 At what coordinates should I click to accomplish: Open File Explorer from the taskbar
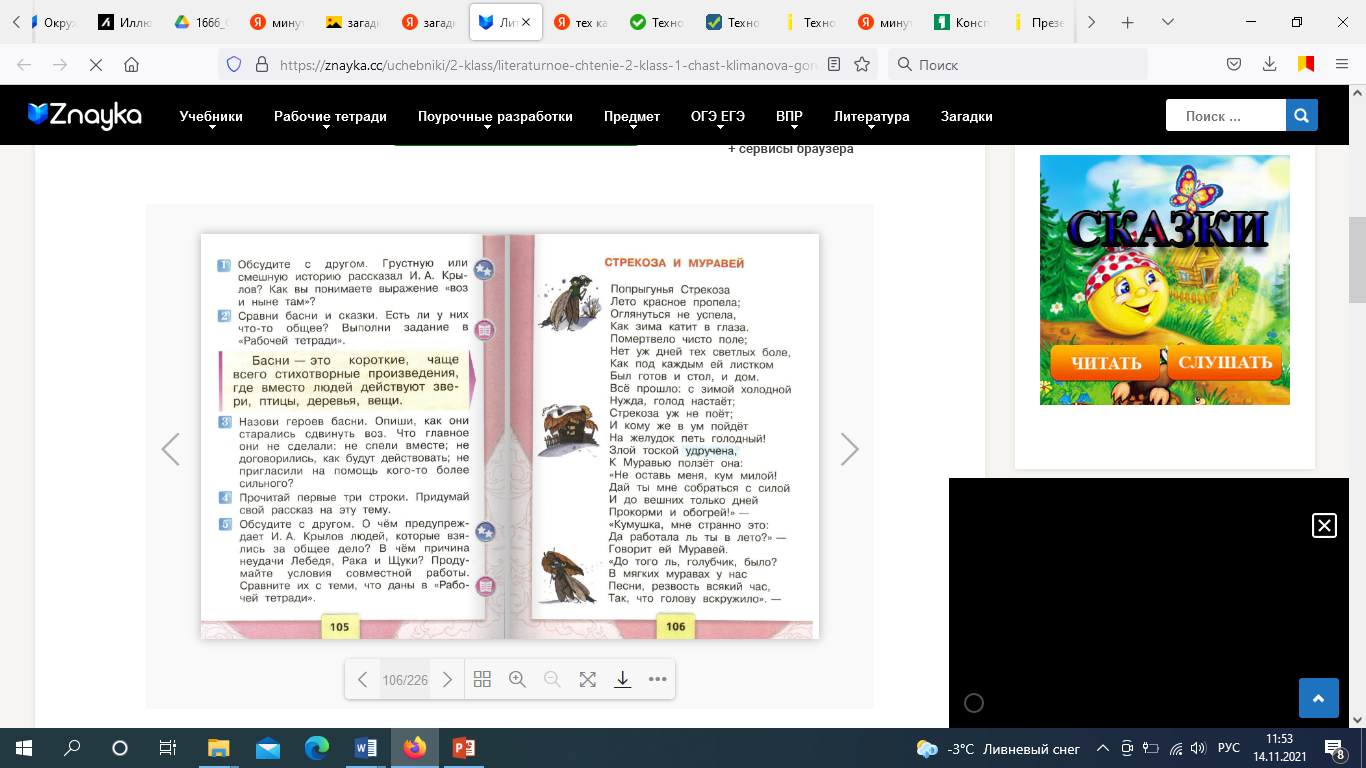tap(218, 748)
